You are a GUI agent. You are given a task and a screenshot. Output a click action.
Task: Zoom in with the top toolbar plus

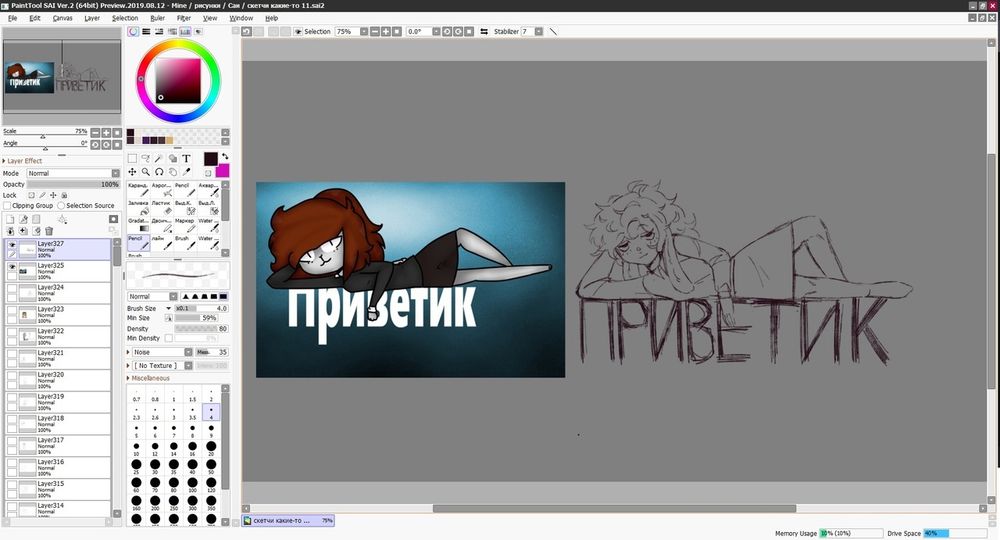[x=386, y=31]
